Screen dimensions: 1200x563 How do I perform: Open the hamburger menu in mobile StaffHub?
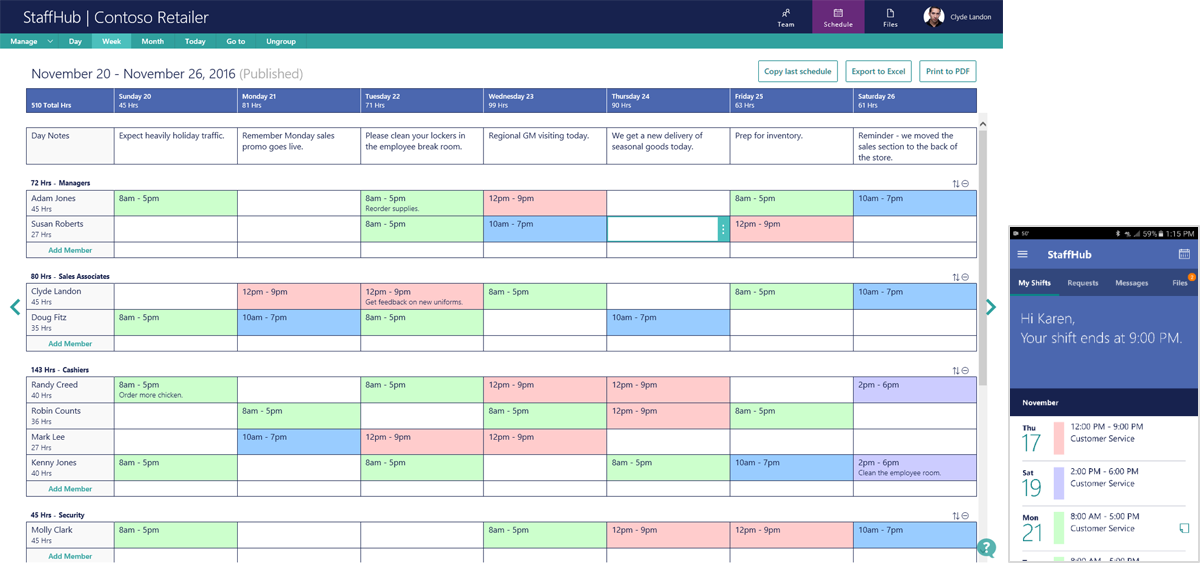pyautogui.click(x=1023, y=255)
